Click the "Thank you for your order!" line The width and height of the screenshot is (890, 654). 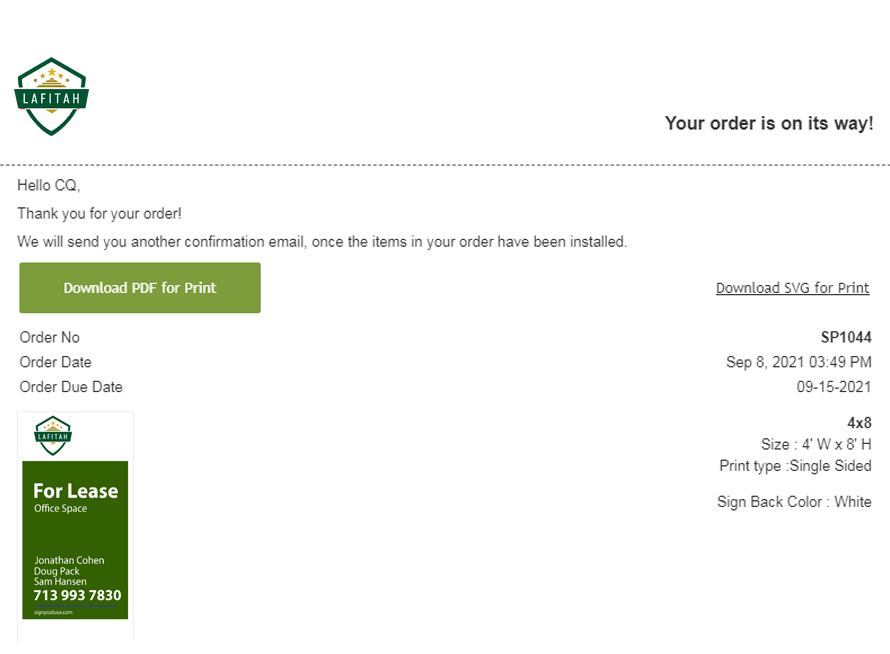point(99,213)
